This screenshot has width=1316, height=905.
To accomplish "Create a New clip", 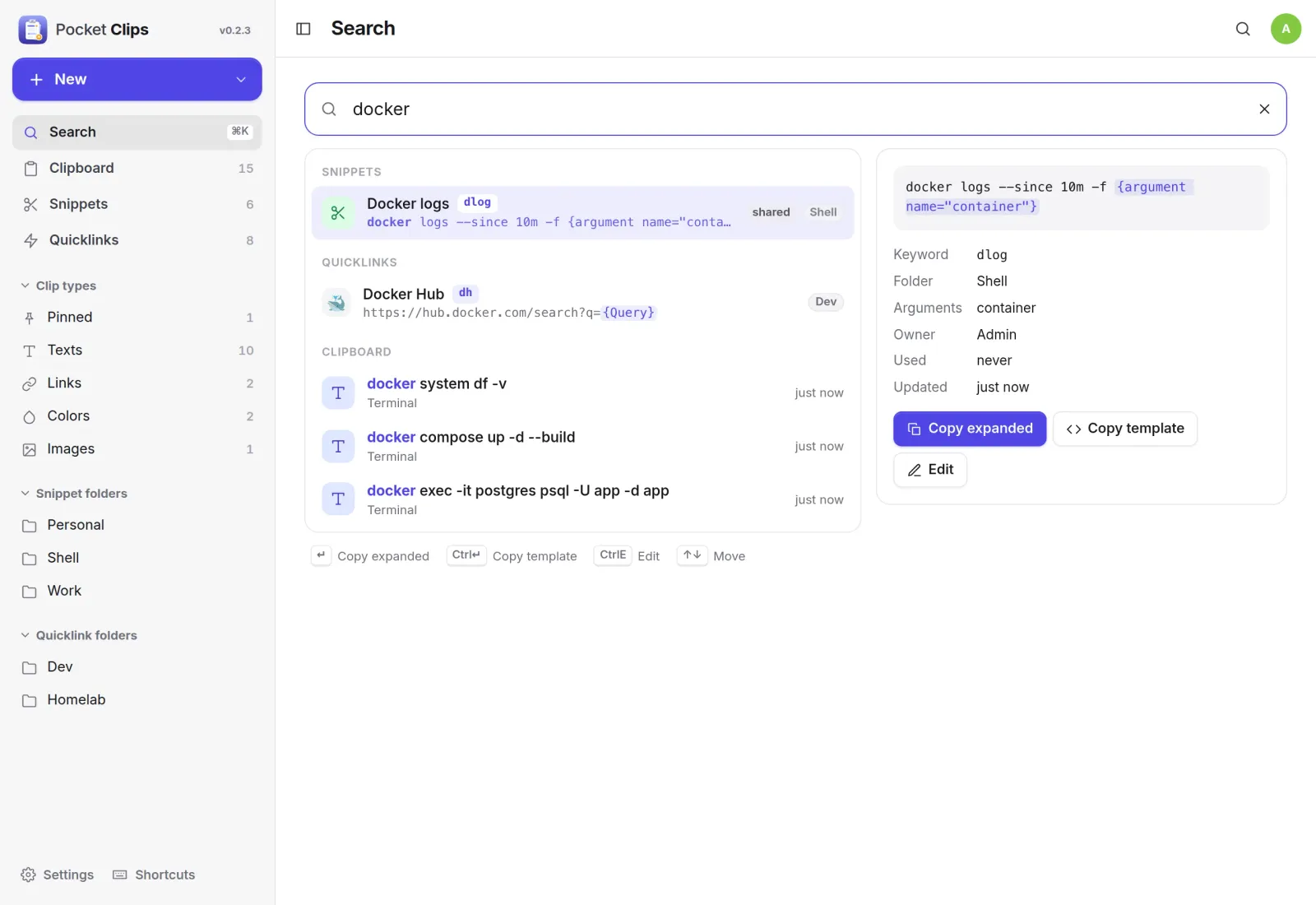I will 137,80.
